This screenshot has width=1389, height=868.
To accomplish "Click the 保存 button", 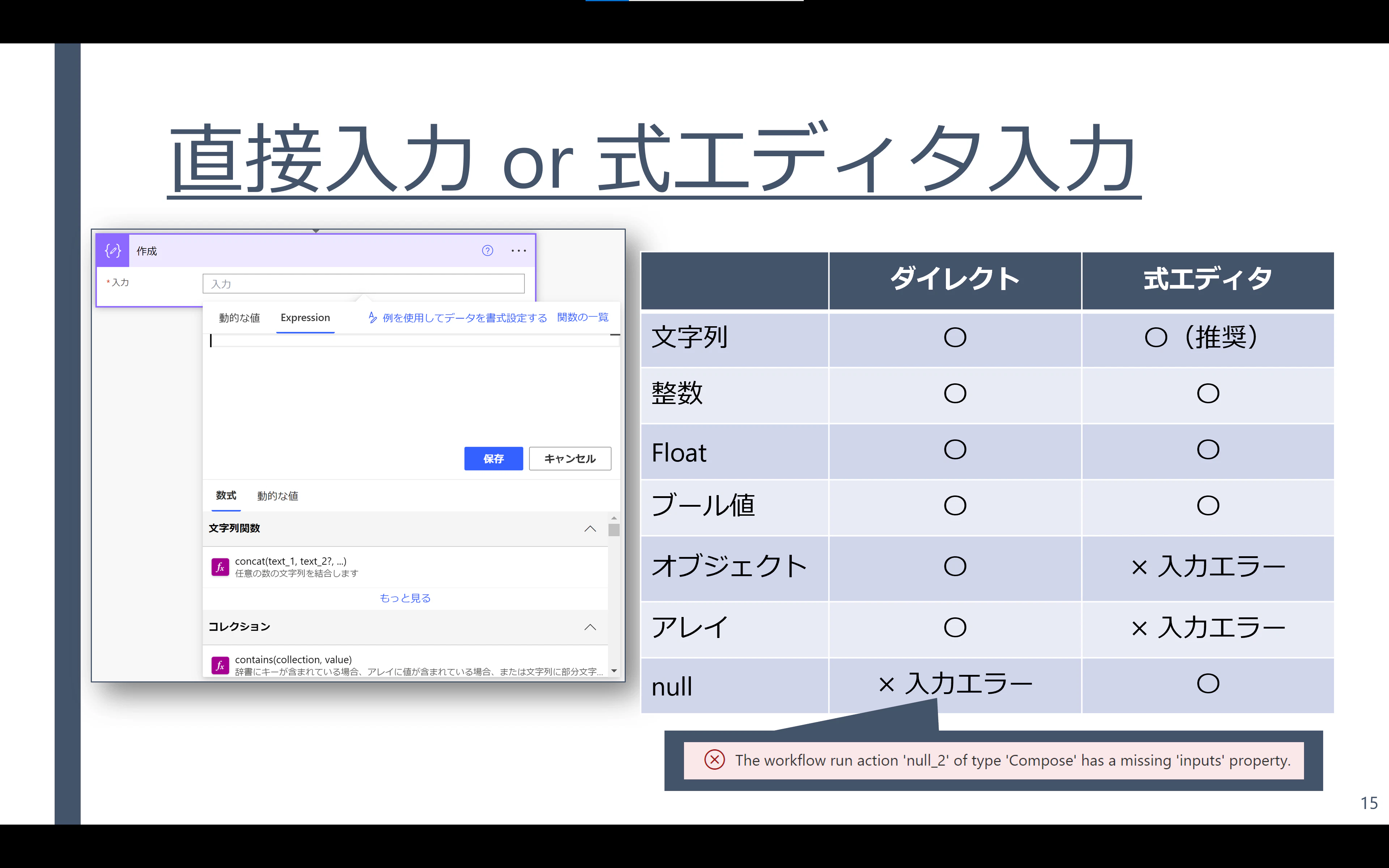I will 494,459.
